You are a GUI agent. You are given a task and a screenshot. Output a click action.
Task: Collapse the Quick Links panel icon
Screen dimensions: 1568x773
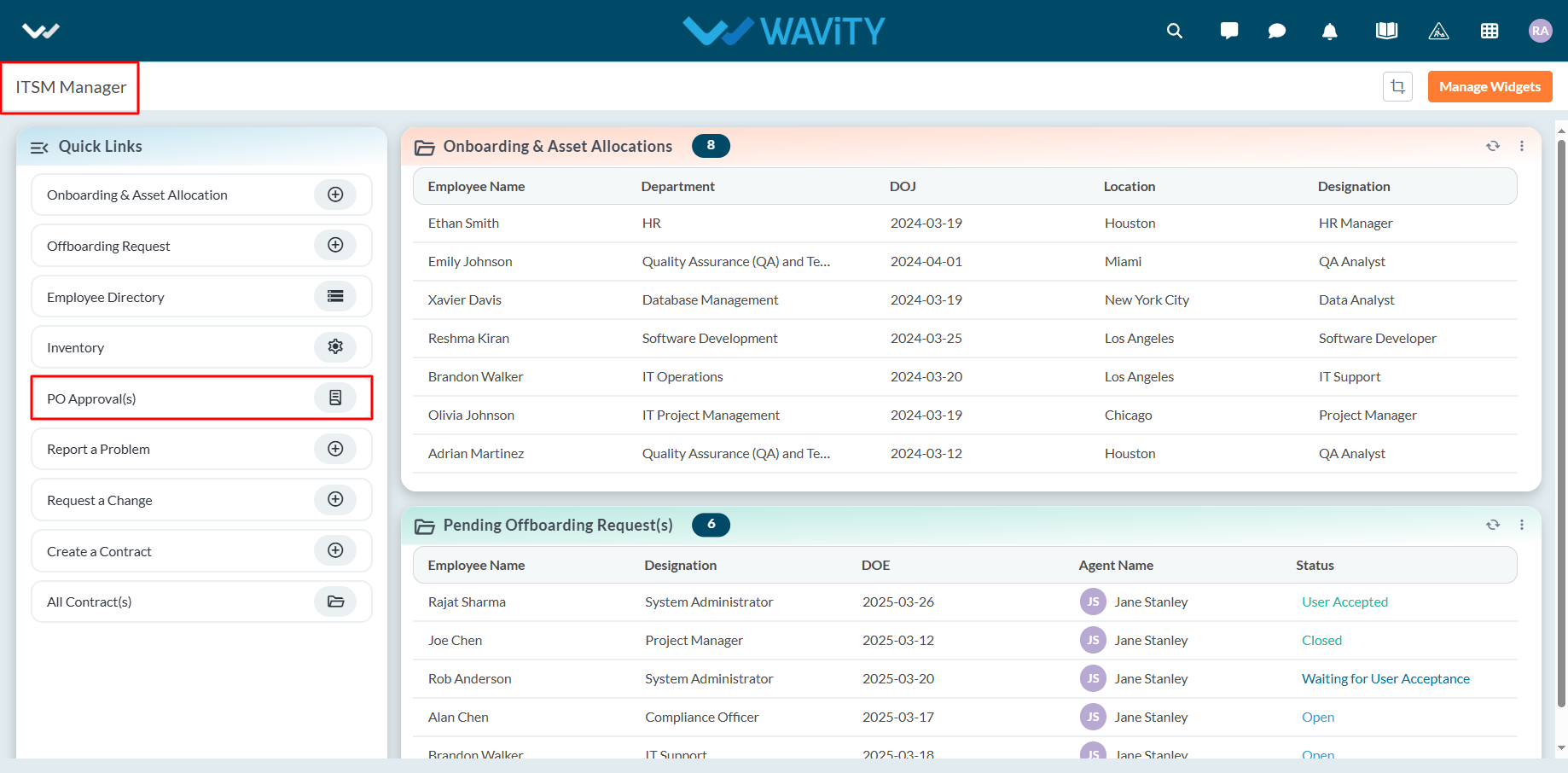coord(39,148)
